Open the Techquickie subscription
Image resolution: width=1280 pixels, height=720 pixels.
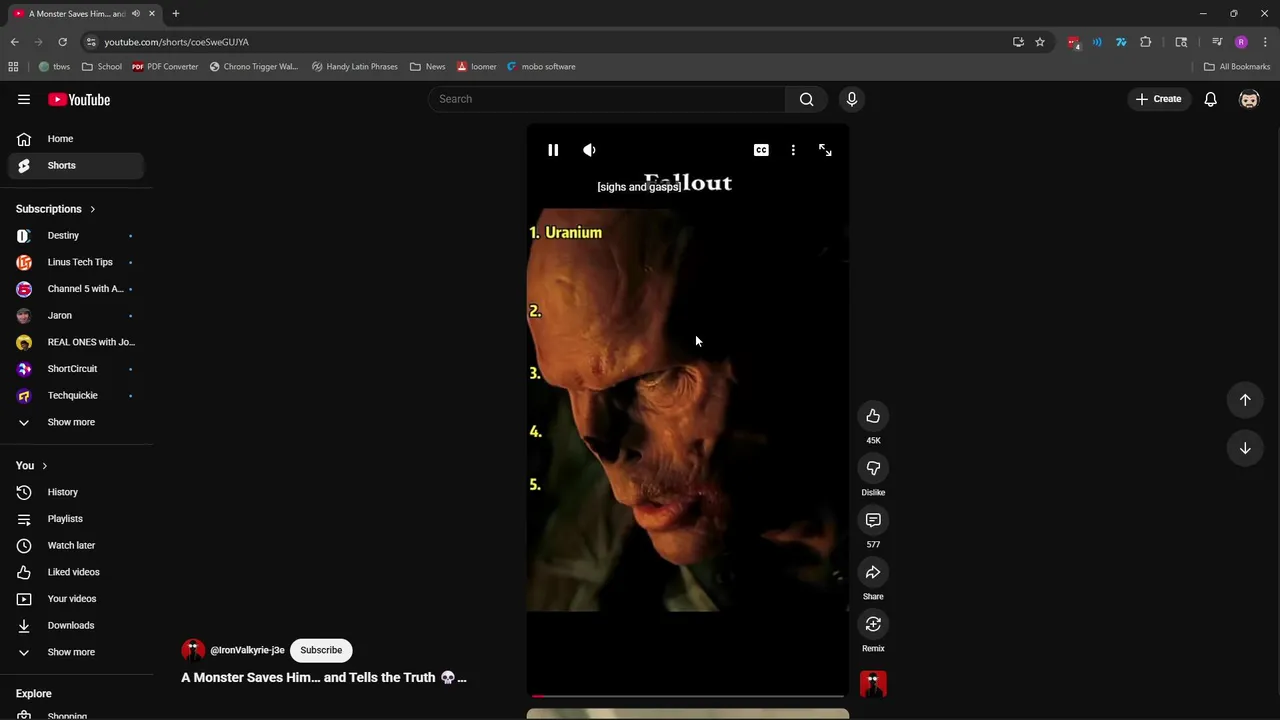pyautogui.click(x=76, y=395)
